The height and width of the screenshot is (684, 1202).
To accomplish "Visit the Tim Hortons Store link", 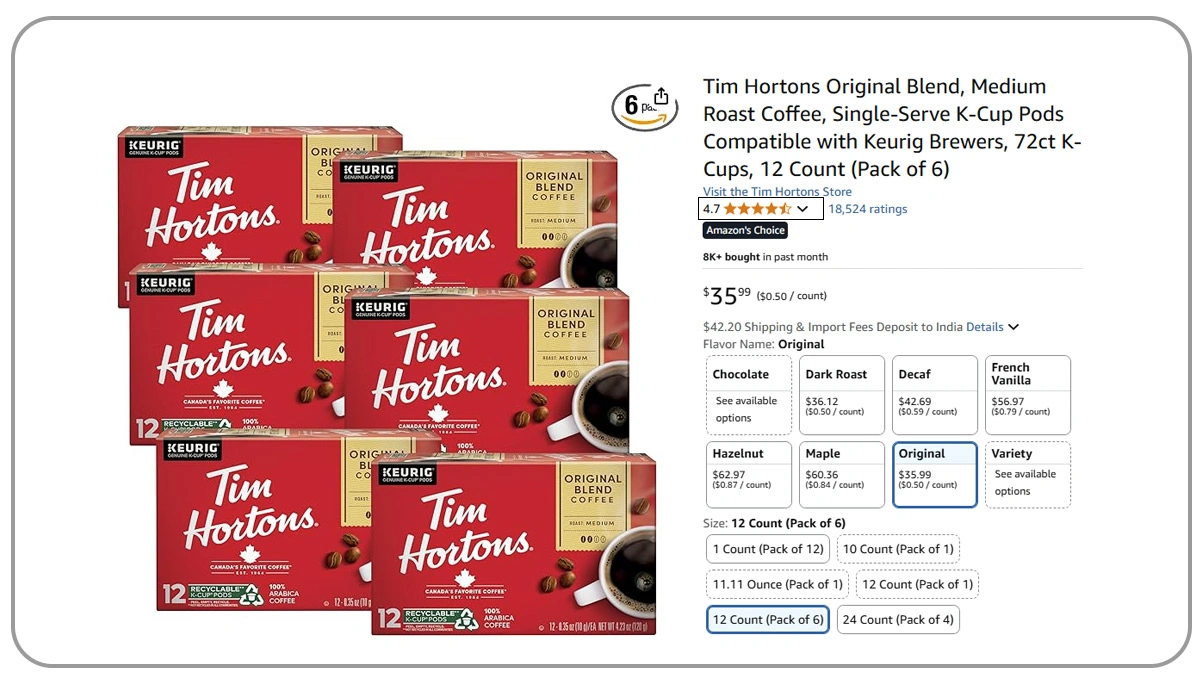I will [x=777, y=192].
